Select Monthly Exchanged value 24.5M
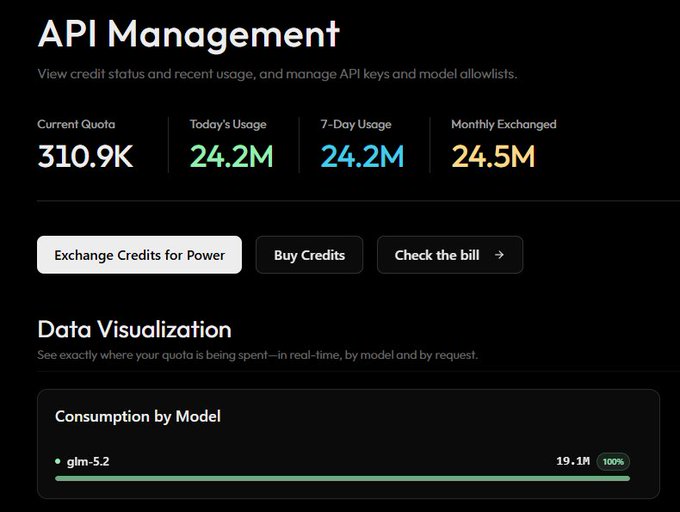The height and width of the screenshot is (512, 680). [493, 156]
